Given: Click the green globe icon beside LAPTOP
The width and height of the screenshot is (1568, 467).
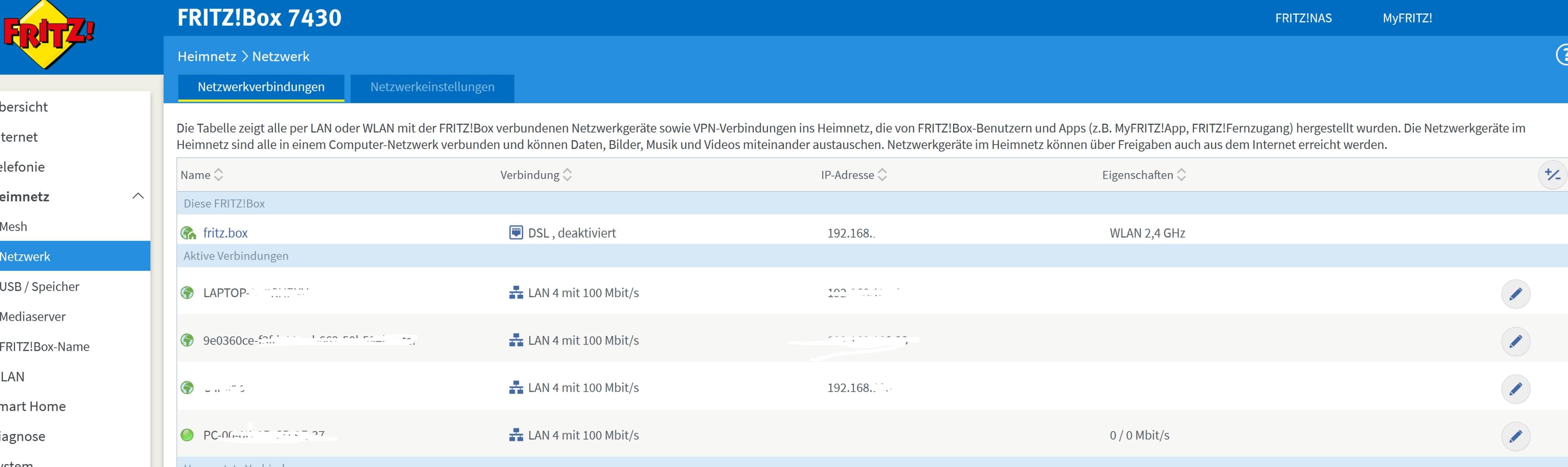Looking at the screenshot, I should (187, 293).
